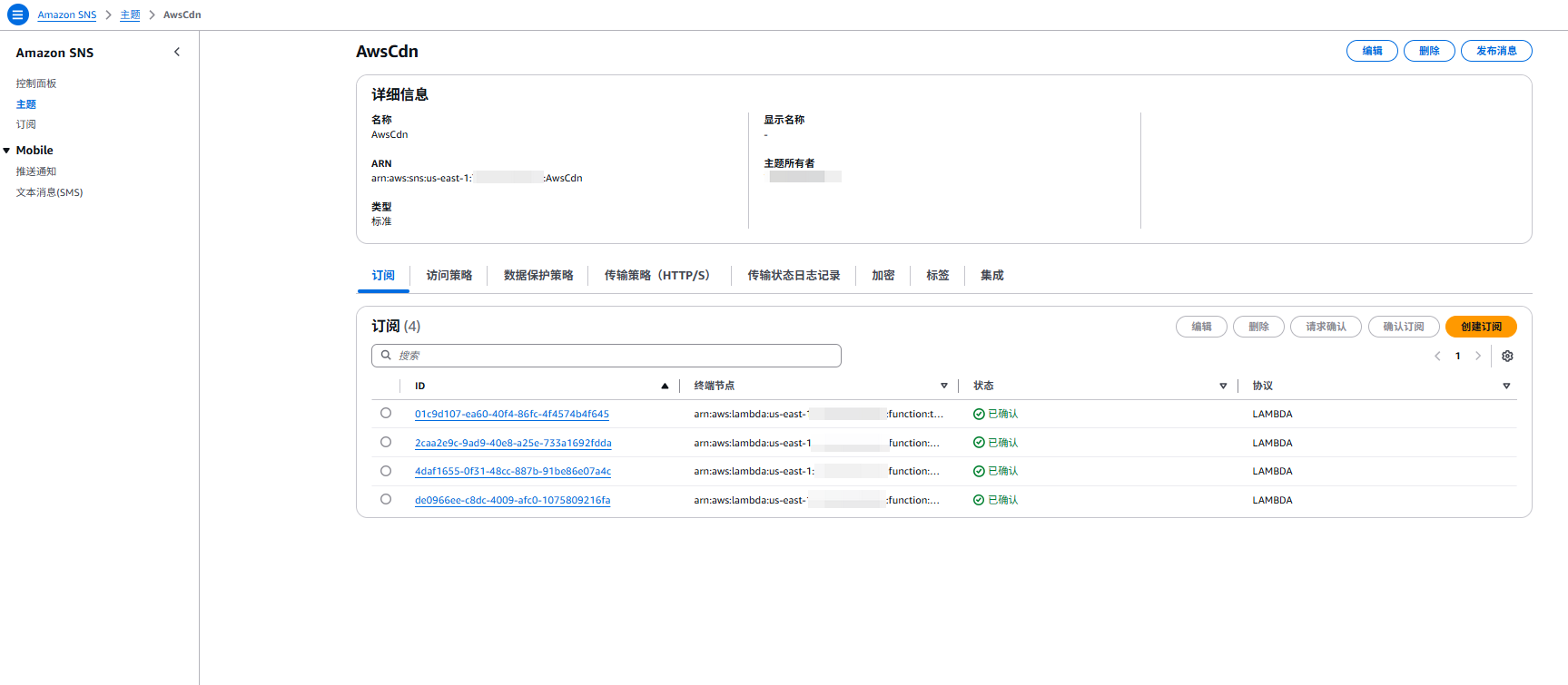Click the ARN value ending :AwsCdn
Screen dimensions: 1568x685
[477, 179]
